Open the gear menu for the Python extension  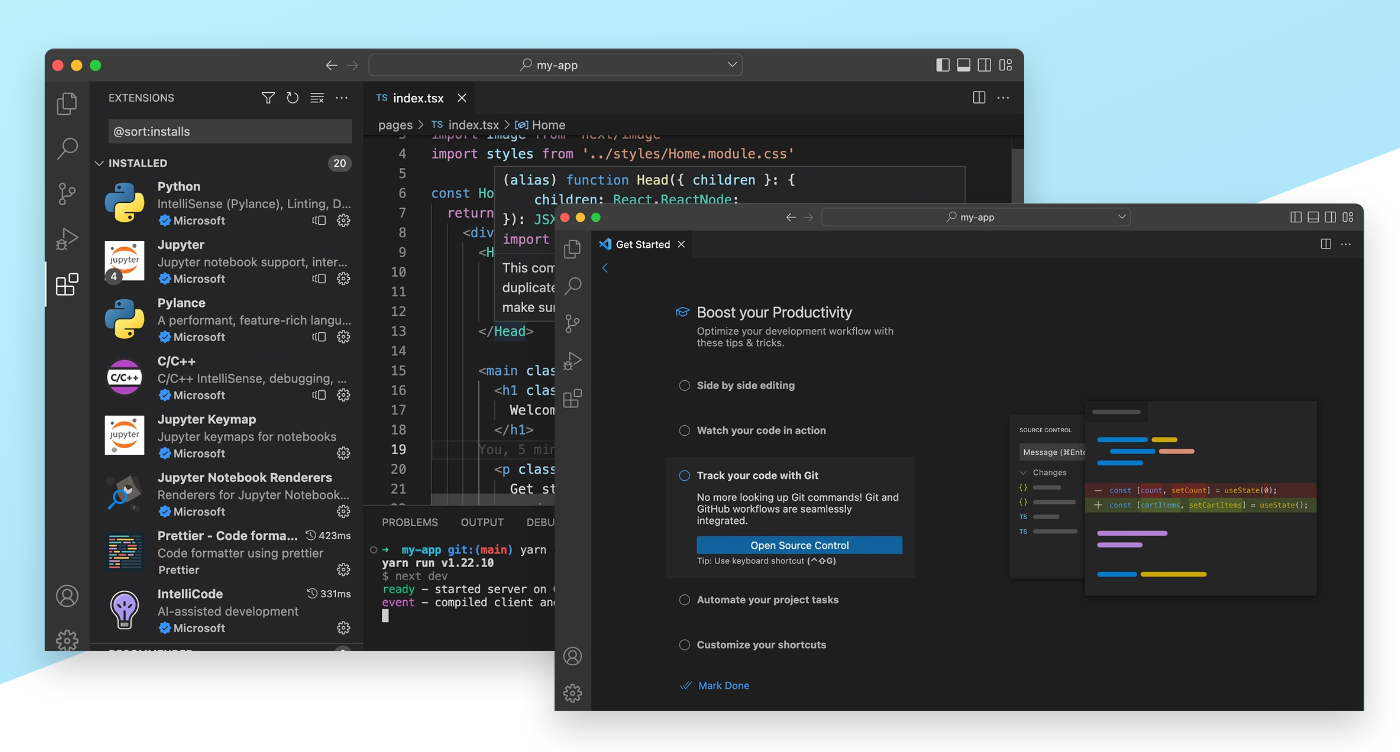tap(344, 221)
